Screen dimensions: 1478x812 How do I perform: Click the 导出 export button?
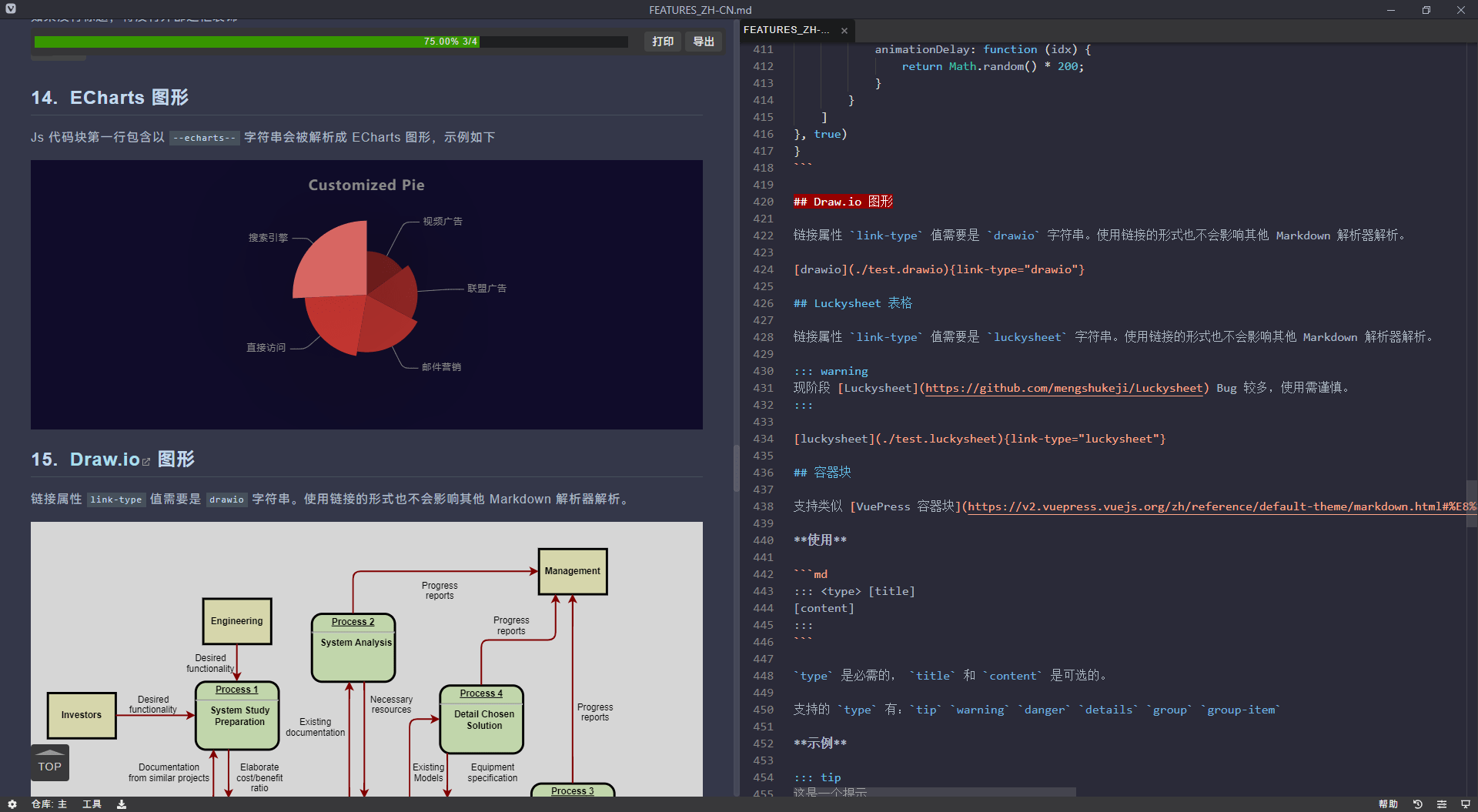(x=704, y=42)
